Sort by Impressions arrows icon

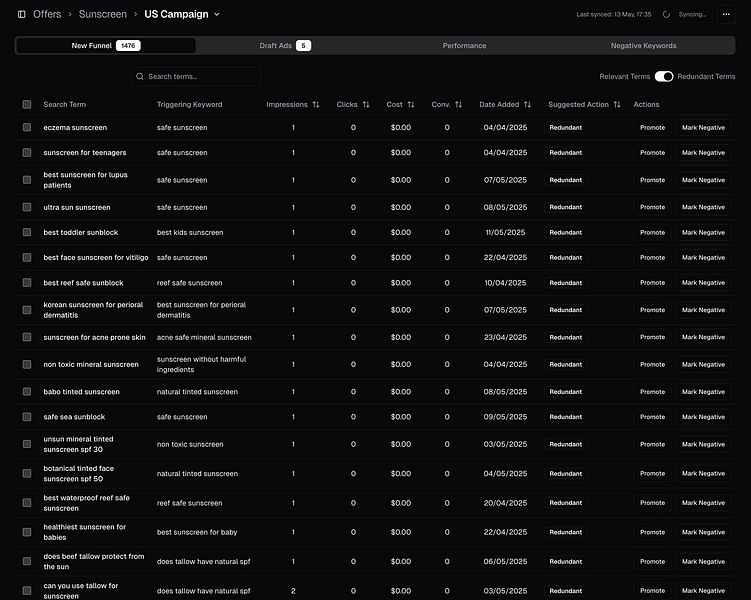[316, 104]
